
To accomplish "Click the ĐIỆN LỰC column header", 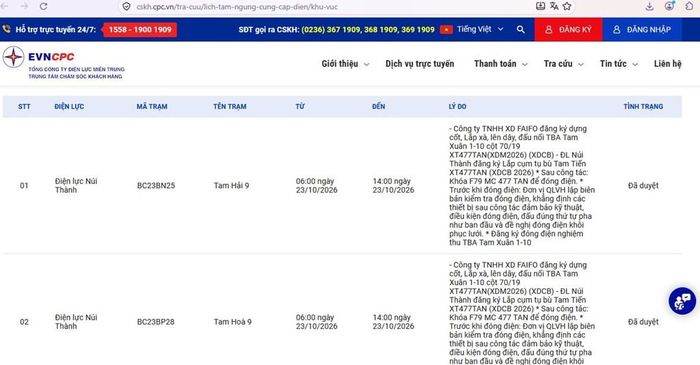I will click(69, 107).
